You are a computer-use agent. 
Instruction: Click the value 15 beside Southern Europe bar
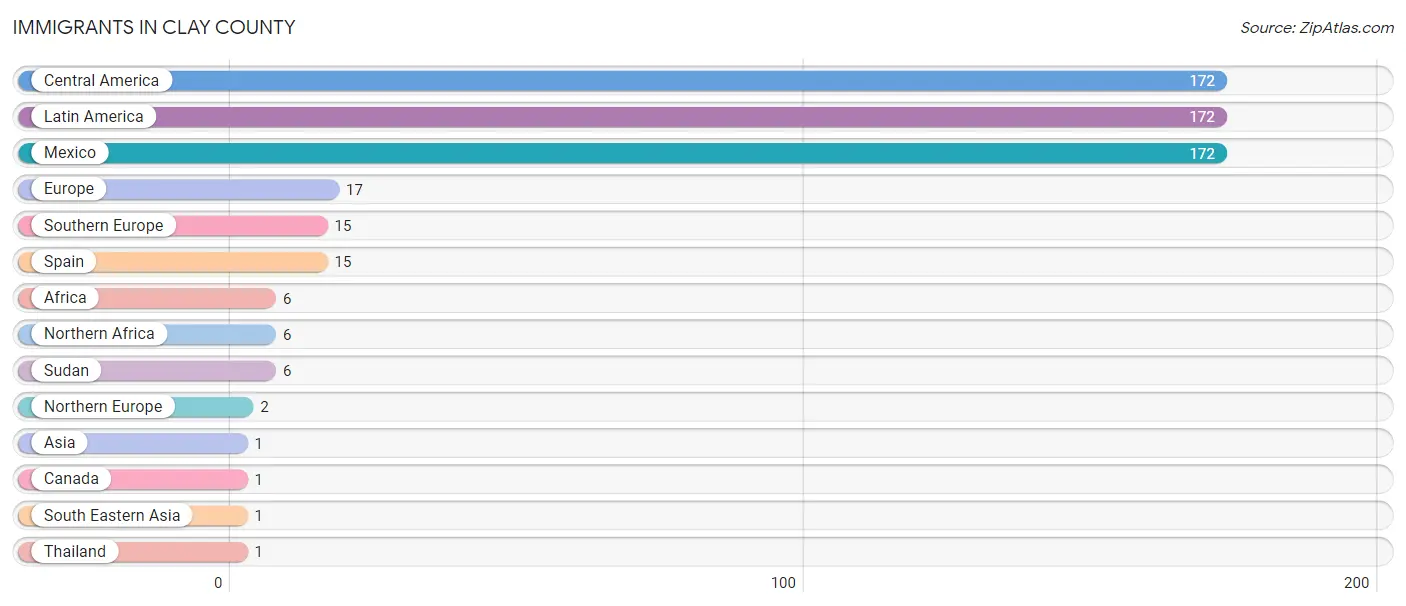[x=343, y=226]
